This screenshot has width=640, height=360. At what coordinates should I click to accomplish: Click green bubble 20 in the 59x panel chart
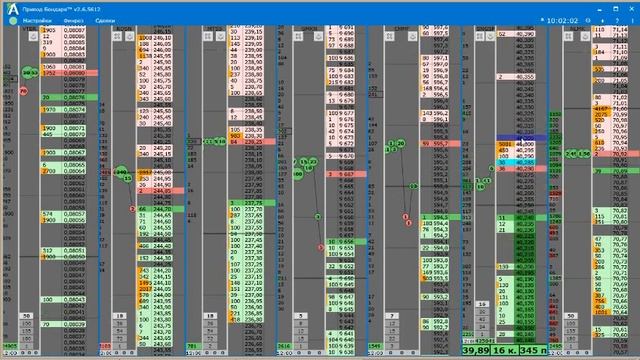(x=401, y=143)
